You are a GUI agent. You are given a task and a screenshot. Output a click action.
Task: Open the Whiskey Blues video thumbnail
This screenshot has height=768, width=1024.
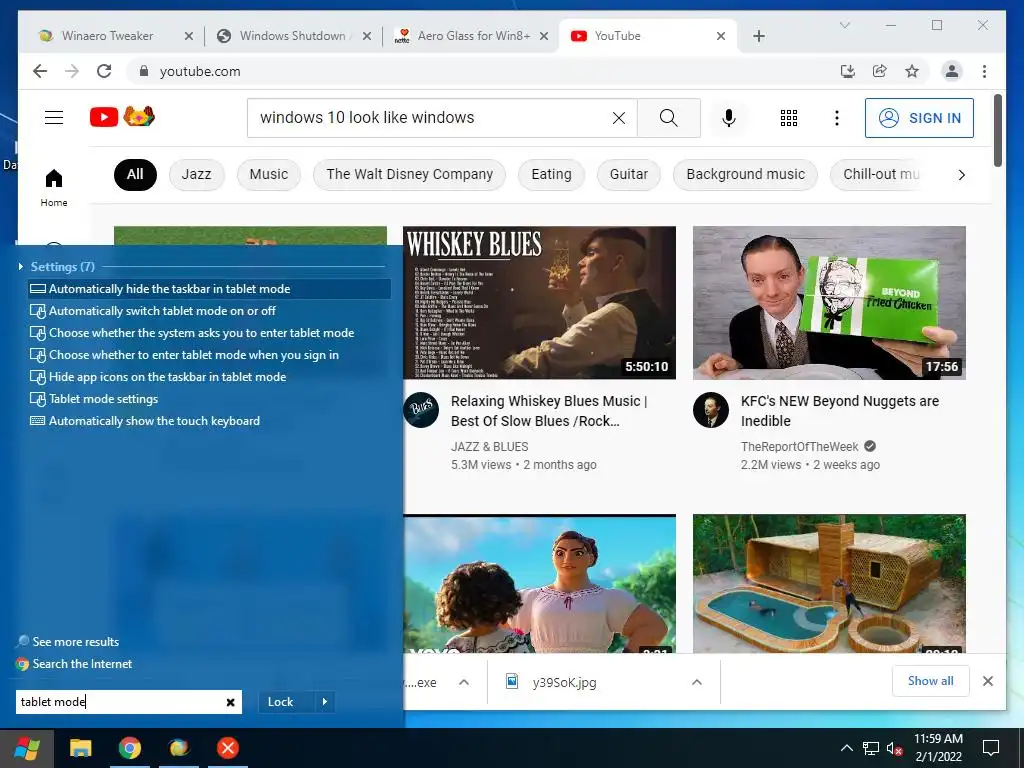point(539,302)
